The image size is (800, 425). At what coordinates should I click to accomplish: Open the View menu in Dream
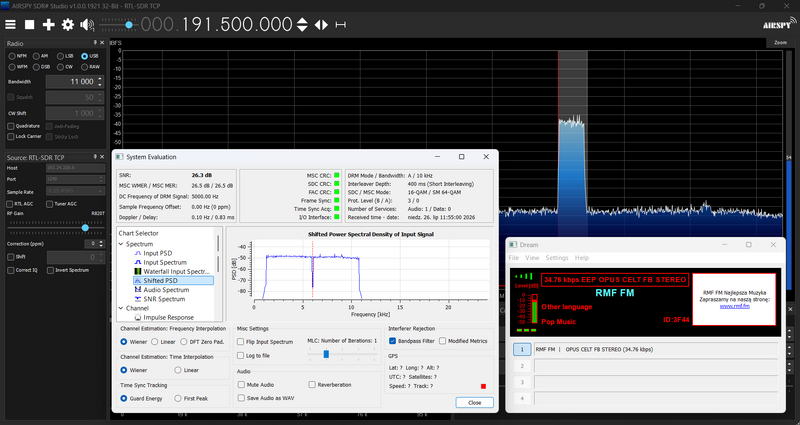[532, 258]
